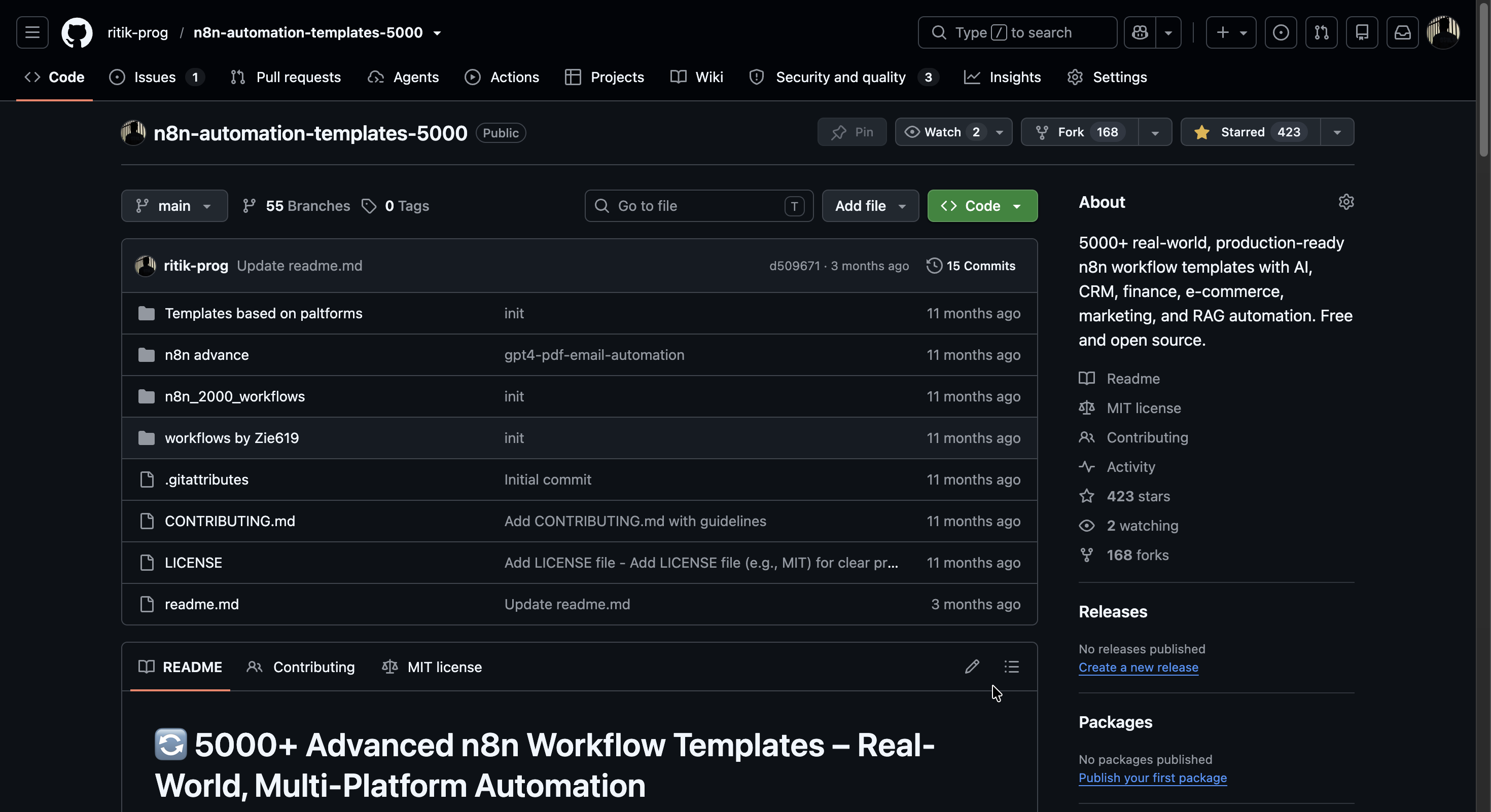
Task: Open MIT license link in About sidebar
Action: pyautogui.click(x=1130, y=408)
